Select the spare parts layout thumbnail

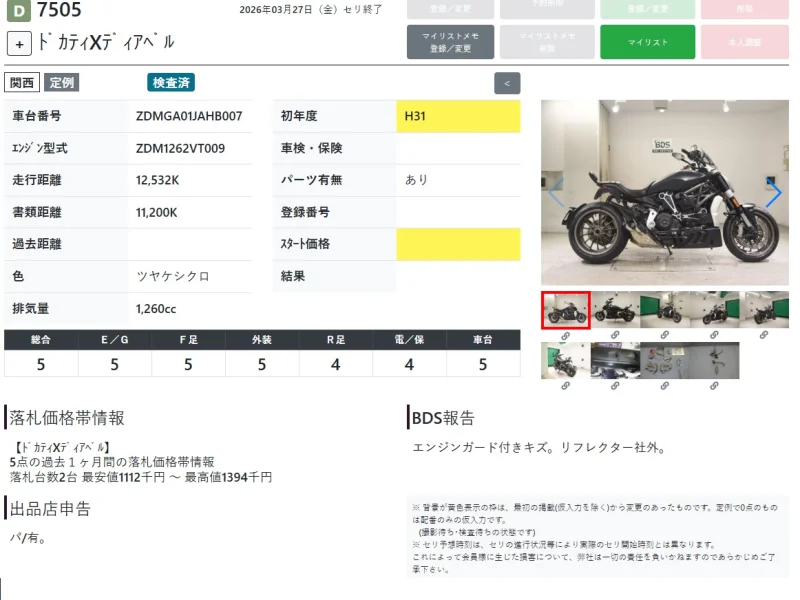[x=665, y=361]
